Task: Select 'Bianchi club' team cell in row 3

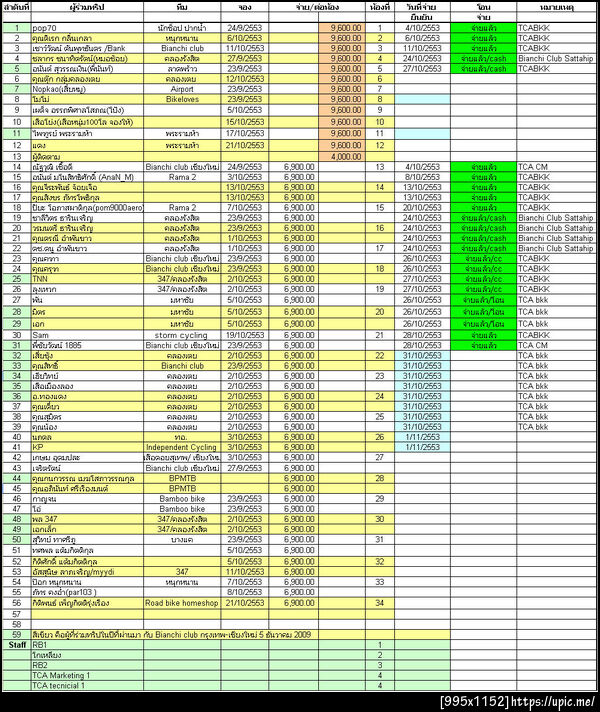Action: tap(182, 48)
